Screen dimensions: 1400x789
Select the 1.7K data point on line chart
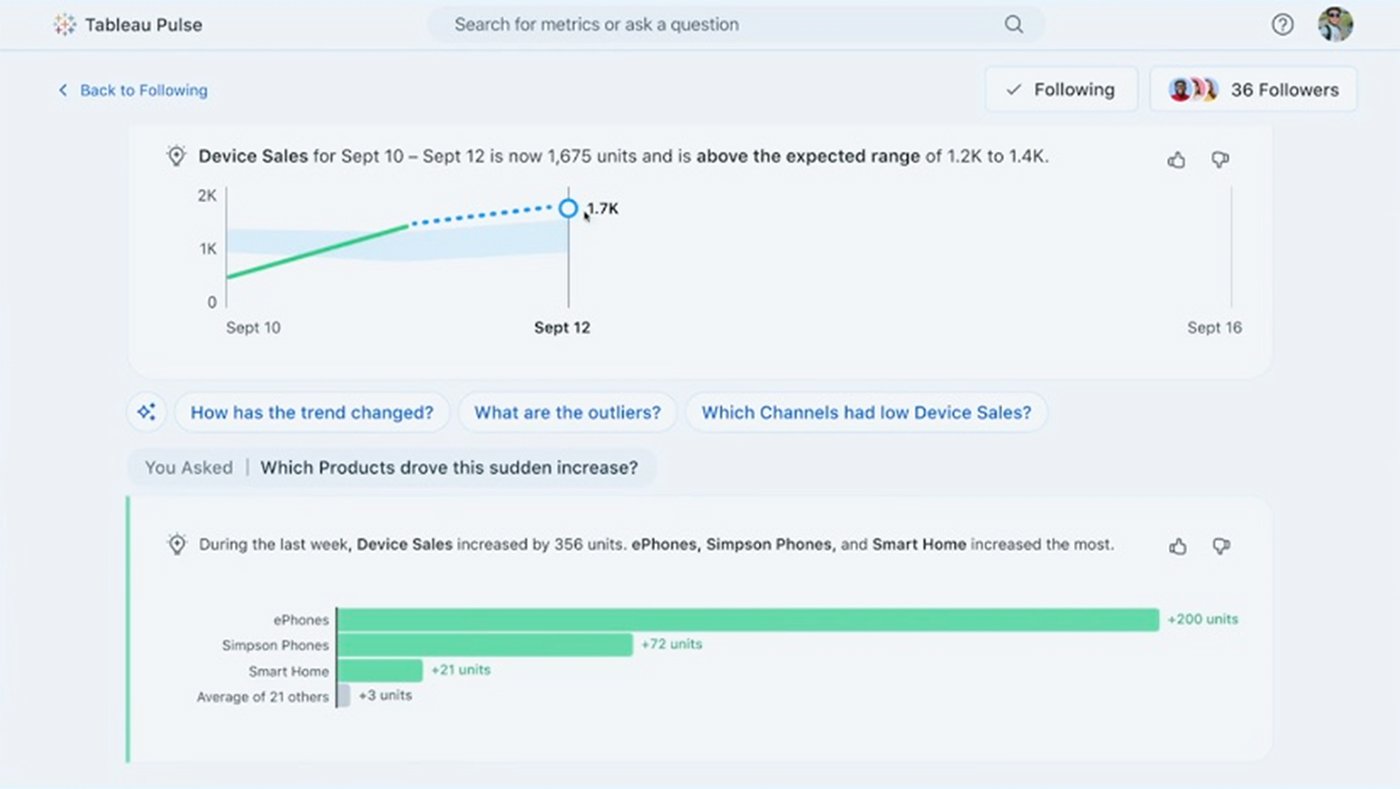(x=568, y=208)
